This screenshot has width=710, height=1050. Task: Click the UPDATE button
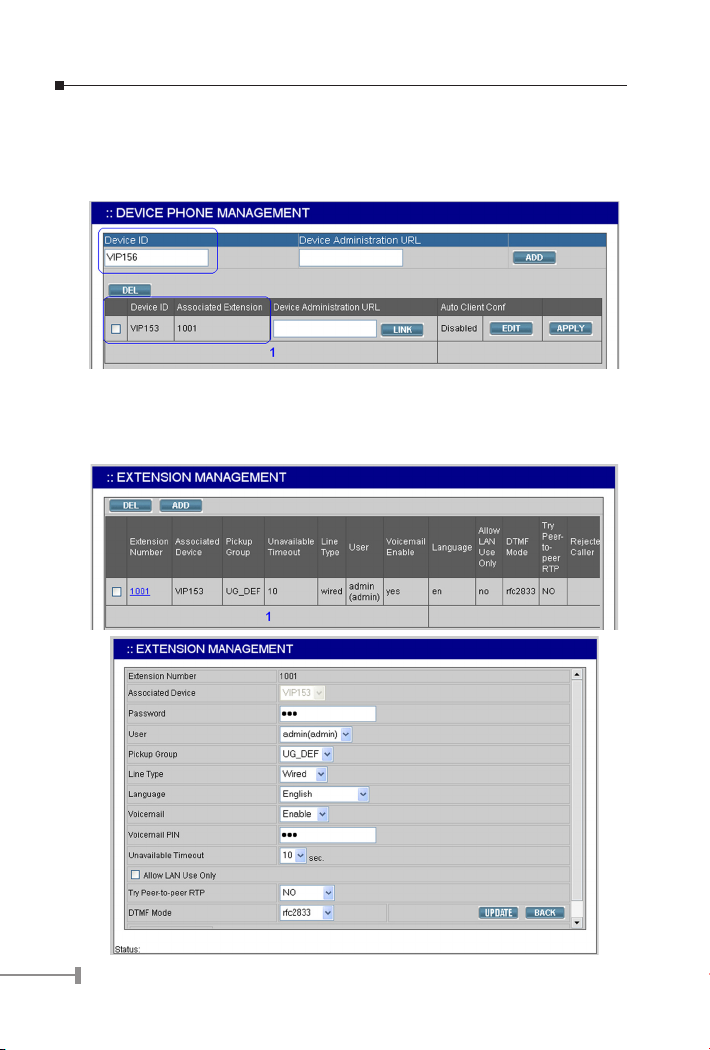498,913
